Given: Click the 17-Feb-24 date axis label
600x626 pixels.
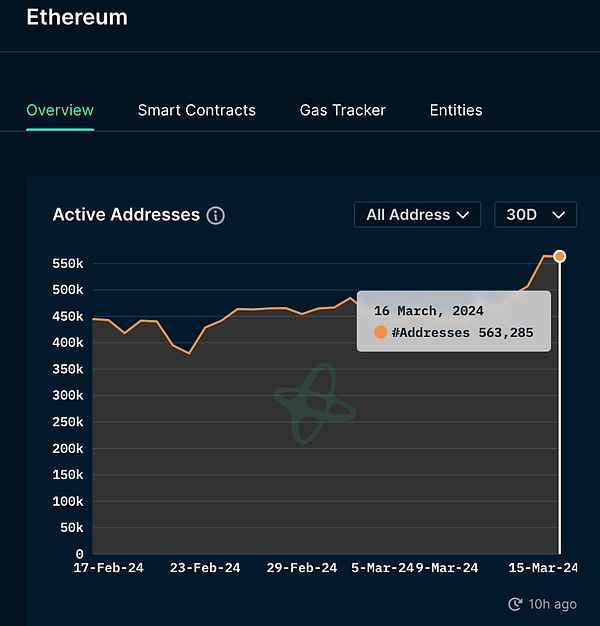Looking at the screenshot, I should [109, 568].
